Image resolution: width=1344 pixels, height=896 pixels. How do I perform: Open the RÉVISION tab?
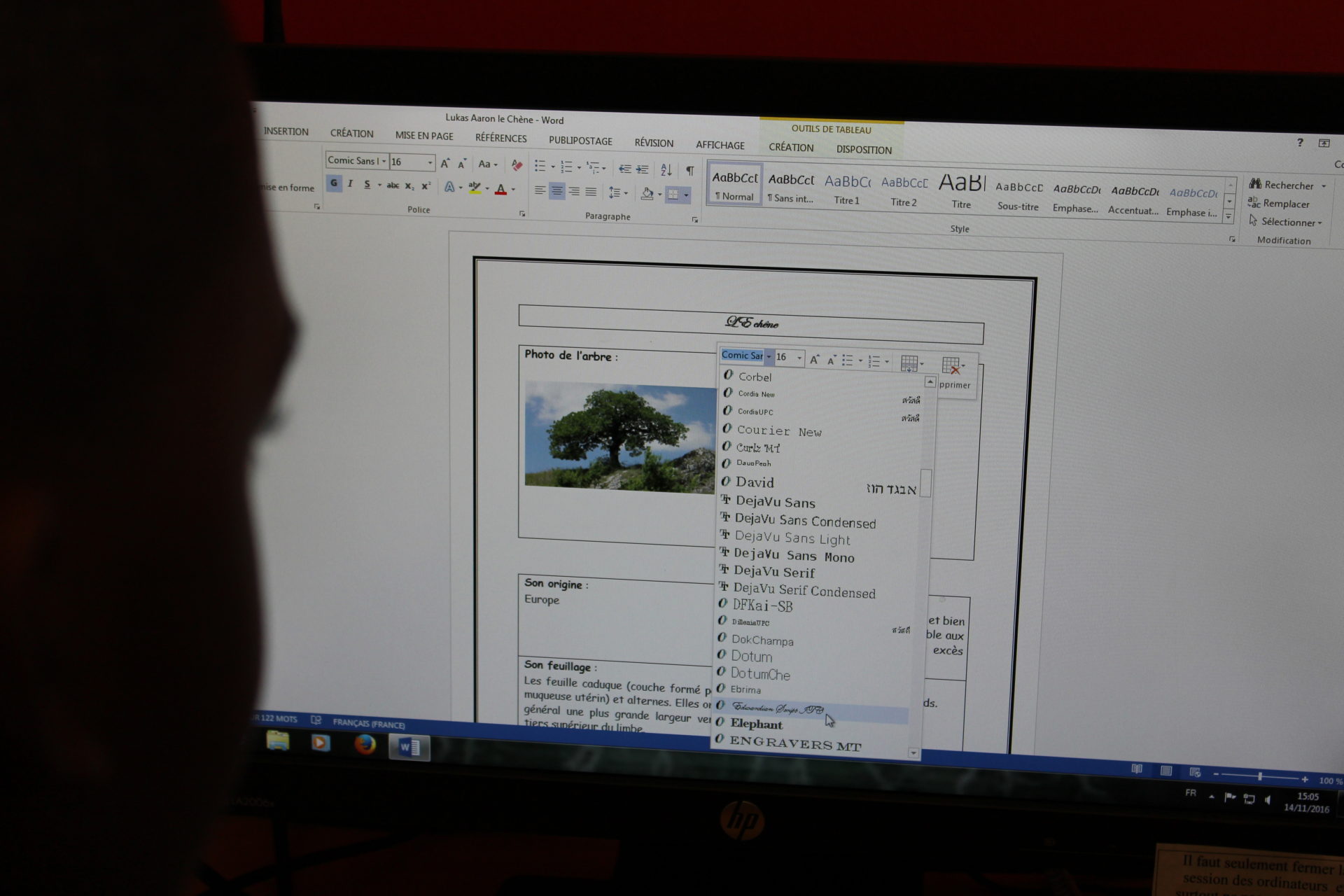click(x=654, y=143)
